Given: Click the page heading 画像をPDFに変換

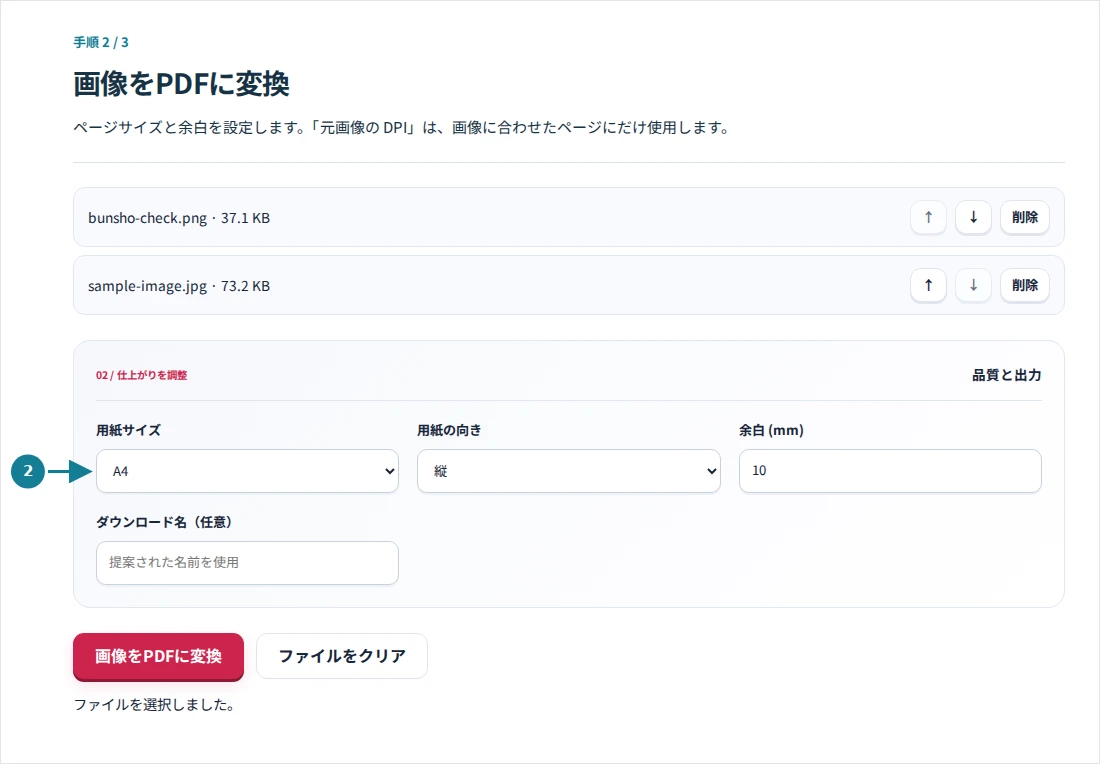Looking at the screenshot, I should click(x=181, y=84).
